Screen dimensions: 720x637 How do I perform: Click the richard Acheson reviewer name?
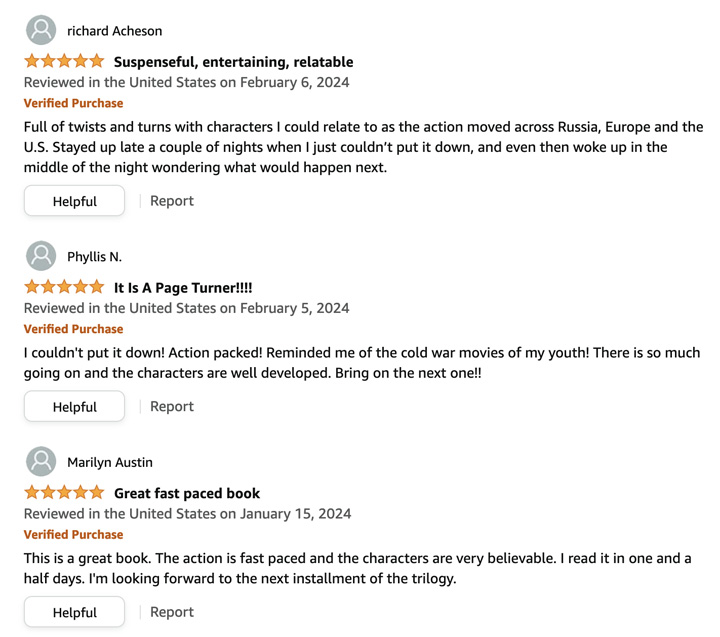[x=115, y=31]
